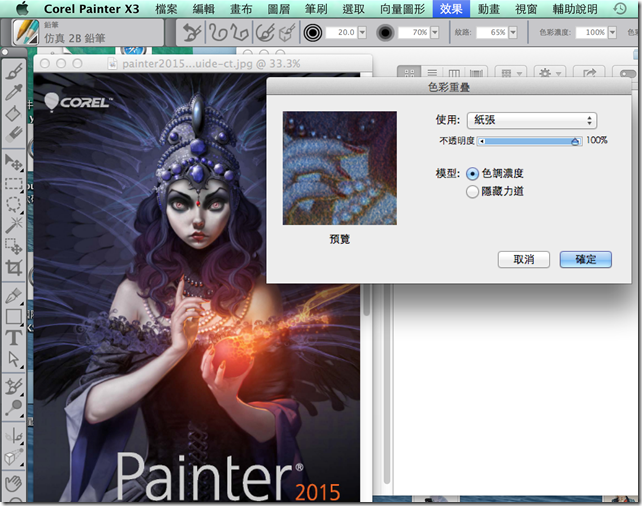
Task: Click the Finder share button
Action: point(589,73)
